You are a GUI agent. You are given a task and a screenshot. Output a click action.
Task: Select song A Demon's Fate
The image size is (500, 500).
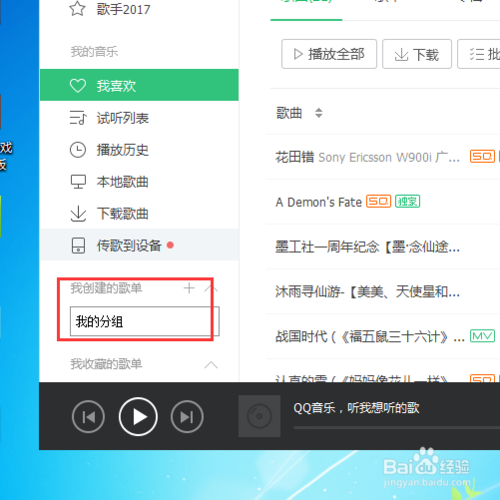pos(318,202)
